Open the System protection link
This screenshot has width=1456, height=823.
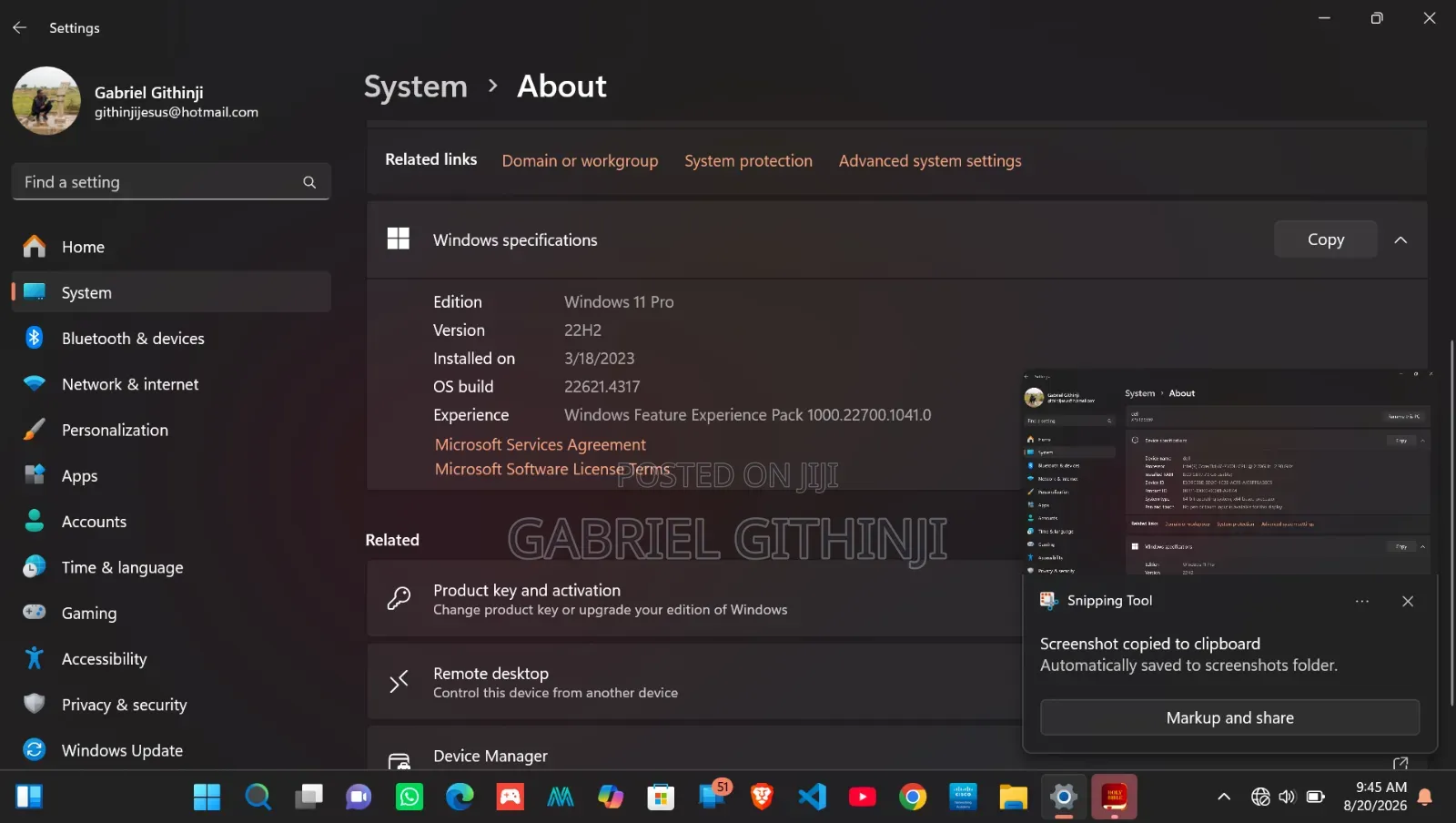[748, 161]
